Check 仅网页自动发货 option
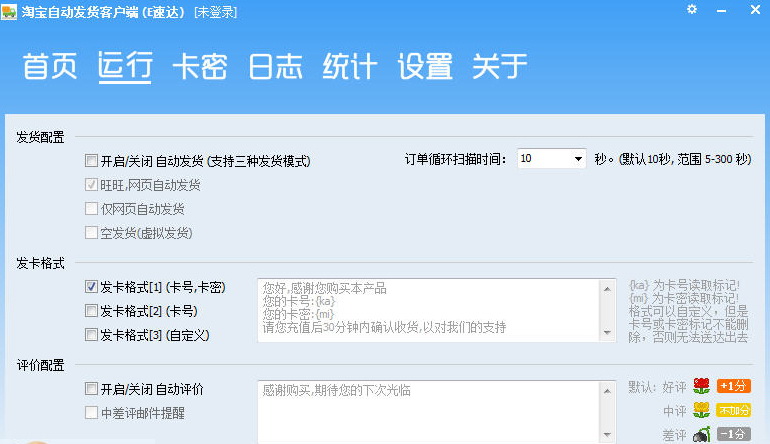770x444 pixels. click(x=91, y=209)
